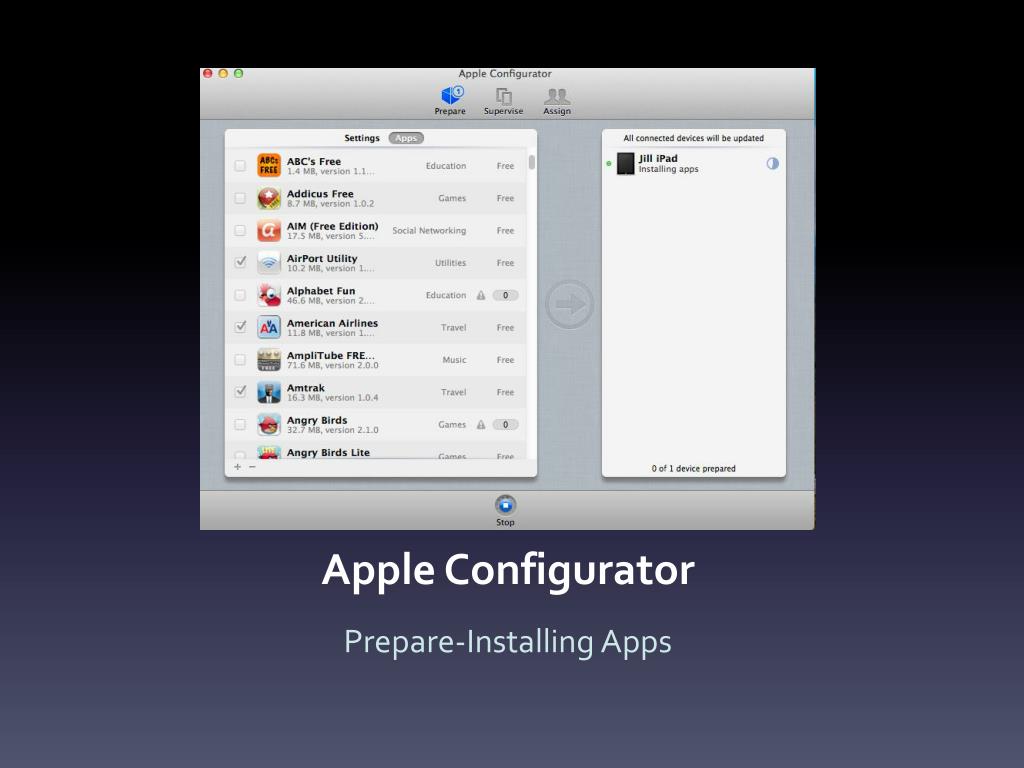Click the Jill iPad progress indicator
The image size is (1024, 768).
click(x=773, y=163)
